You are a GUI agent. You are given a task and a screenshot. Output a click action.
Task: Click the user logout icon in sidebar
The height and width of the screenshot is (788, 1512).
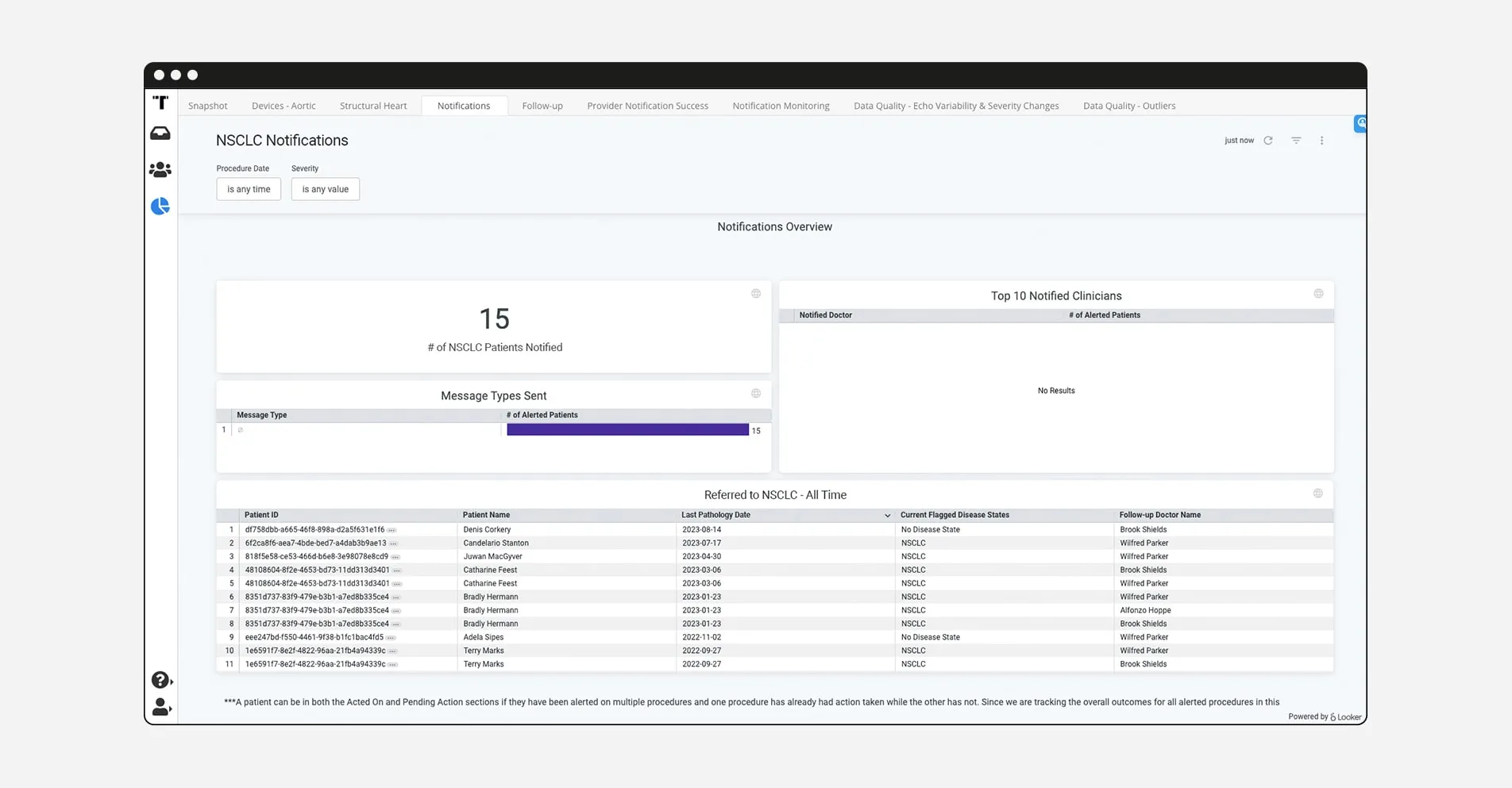(161, 707)
